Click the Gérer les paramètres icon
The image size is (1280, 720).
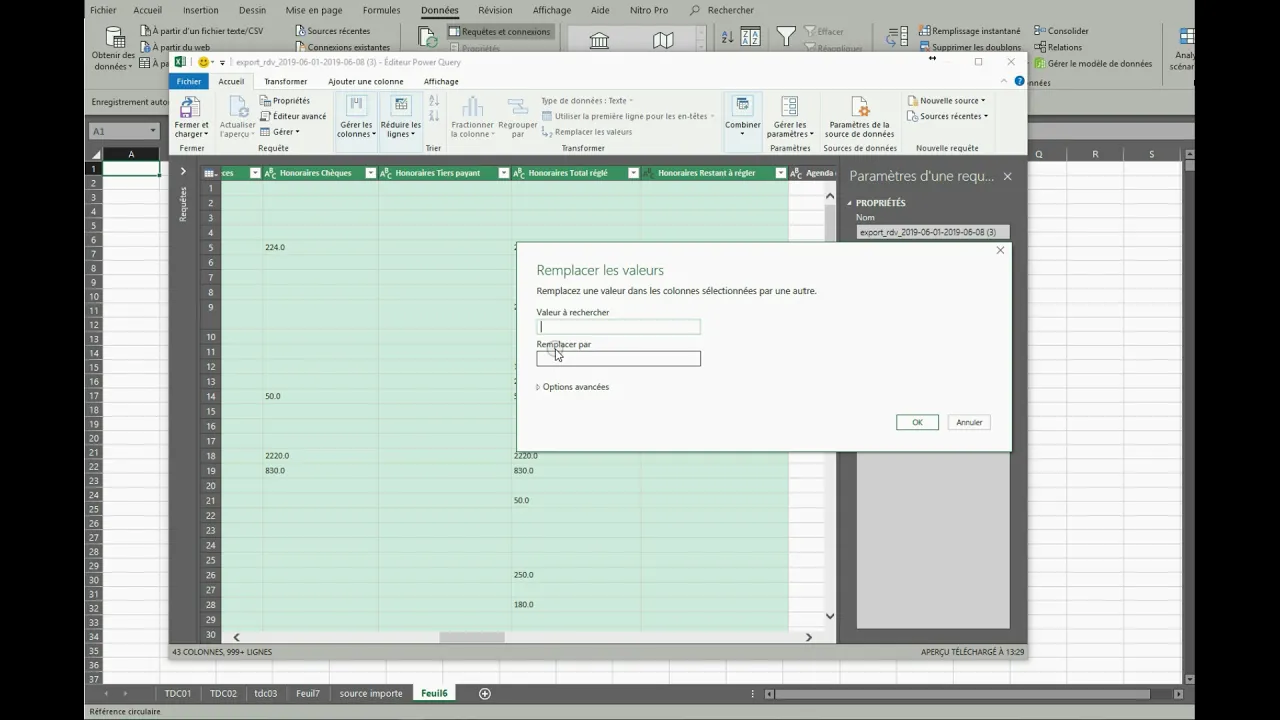coord(790,107)
